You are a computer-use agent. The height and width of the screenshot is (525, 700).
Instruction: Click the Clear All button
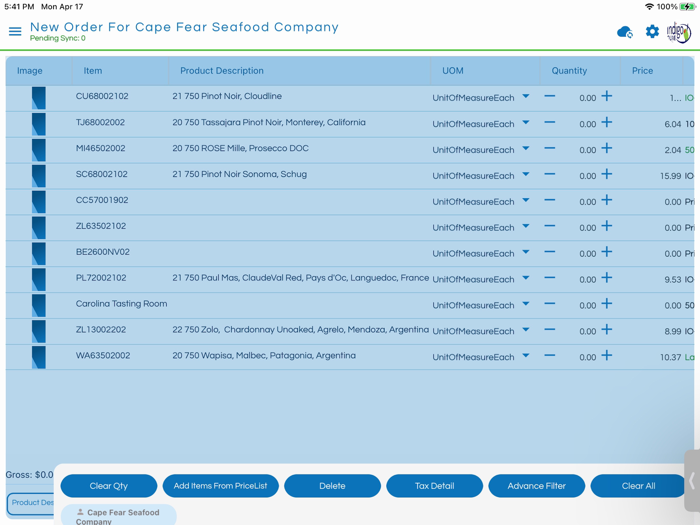638,486
